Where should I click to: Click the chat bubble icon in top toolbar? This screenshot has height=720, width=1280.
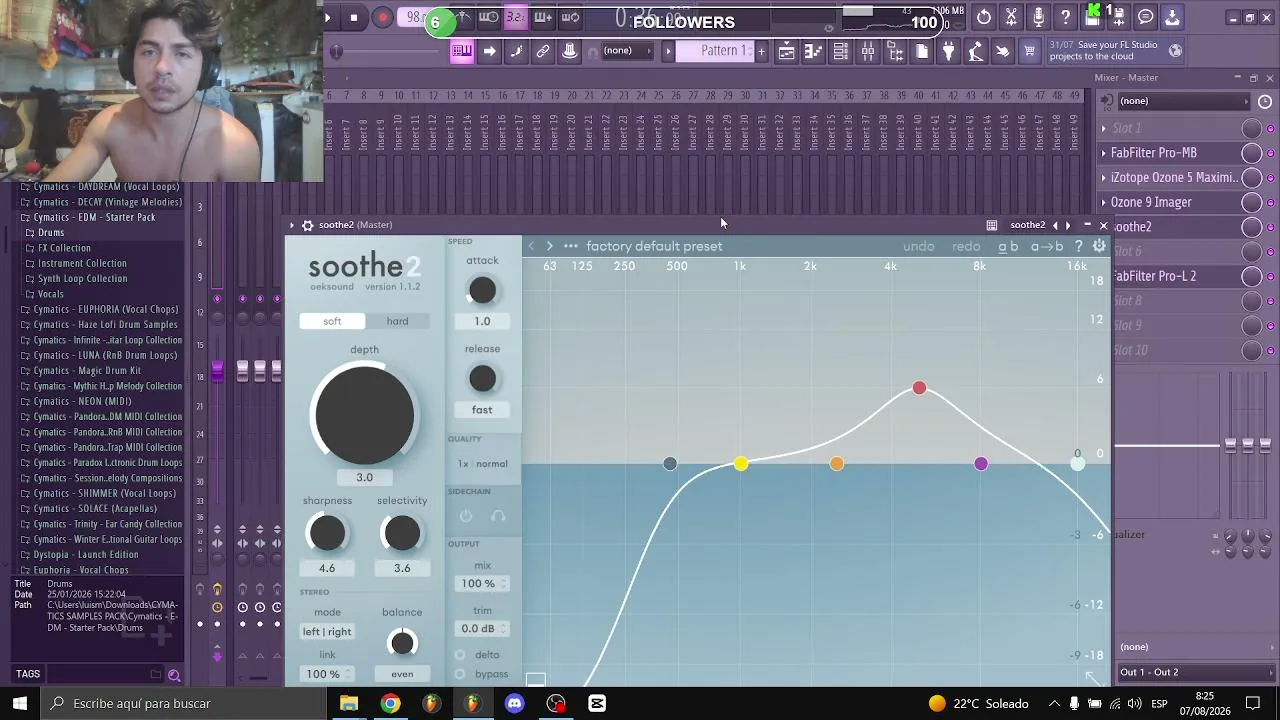pos(1146,17)
